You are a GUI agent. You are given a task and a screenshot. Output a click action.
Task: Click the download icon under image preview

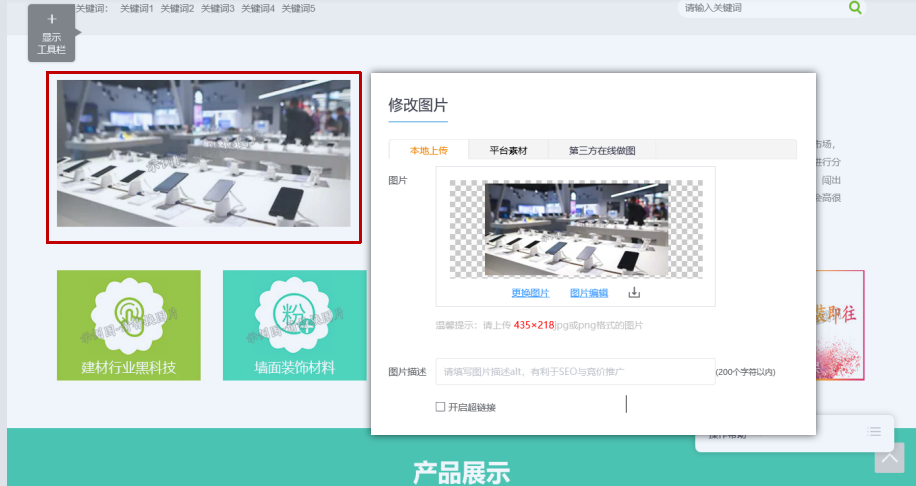[634, 293]
